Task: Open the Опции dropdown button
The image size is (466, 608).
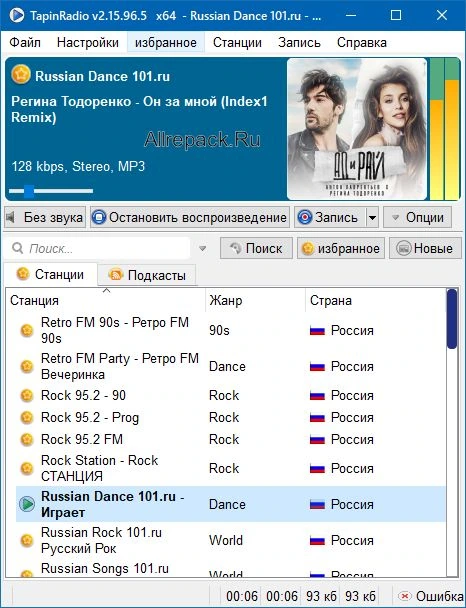Action: 418,217
